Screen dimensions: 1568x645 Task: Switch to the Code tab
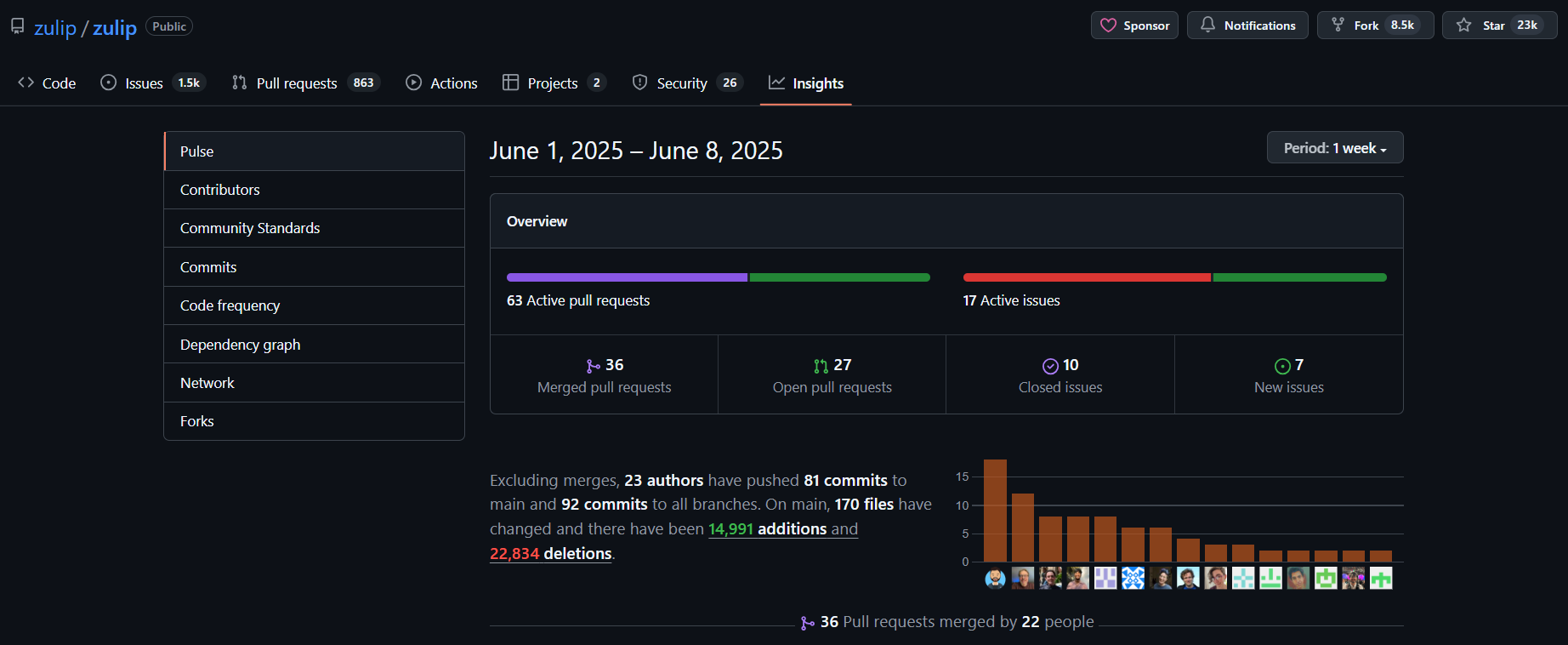point(47,83)
